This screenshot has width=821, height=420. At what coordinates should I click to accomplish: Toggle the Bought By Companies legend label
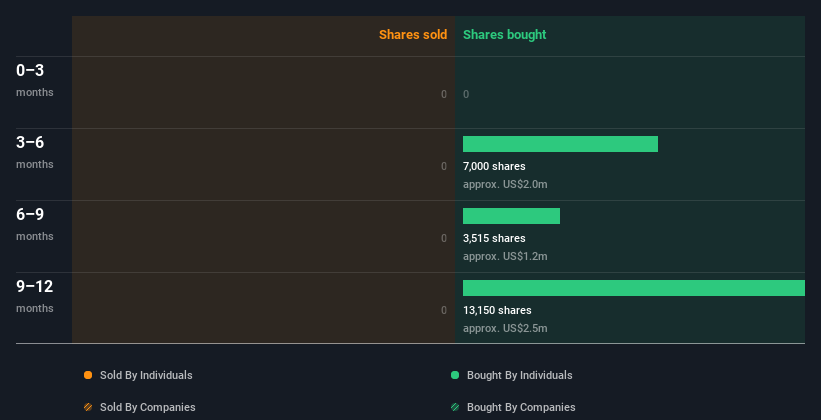pyautogui.click(x=521, y=407)
